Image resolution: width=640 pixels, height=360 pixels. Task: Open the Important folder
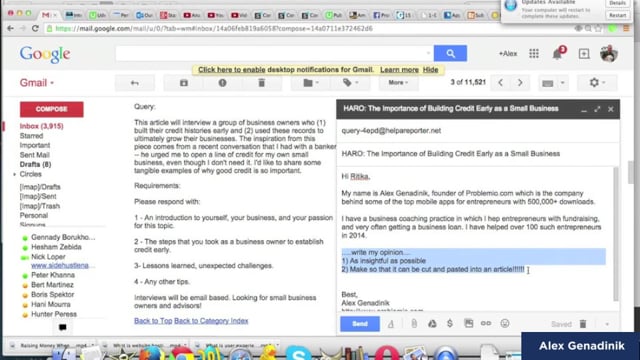35,145
